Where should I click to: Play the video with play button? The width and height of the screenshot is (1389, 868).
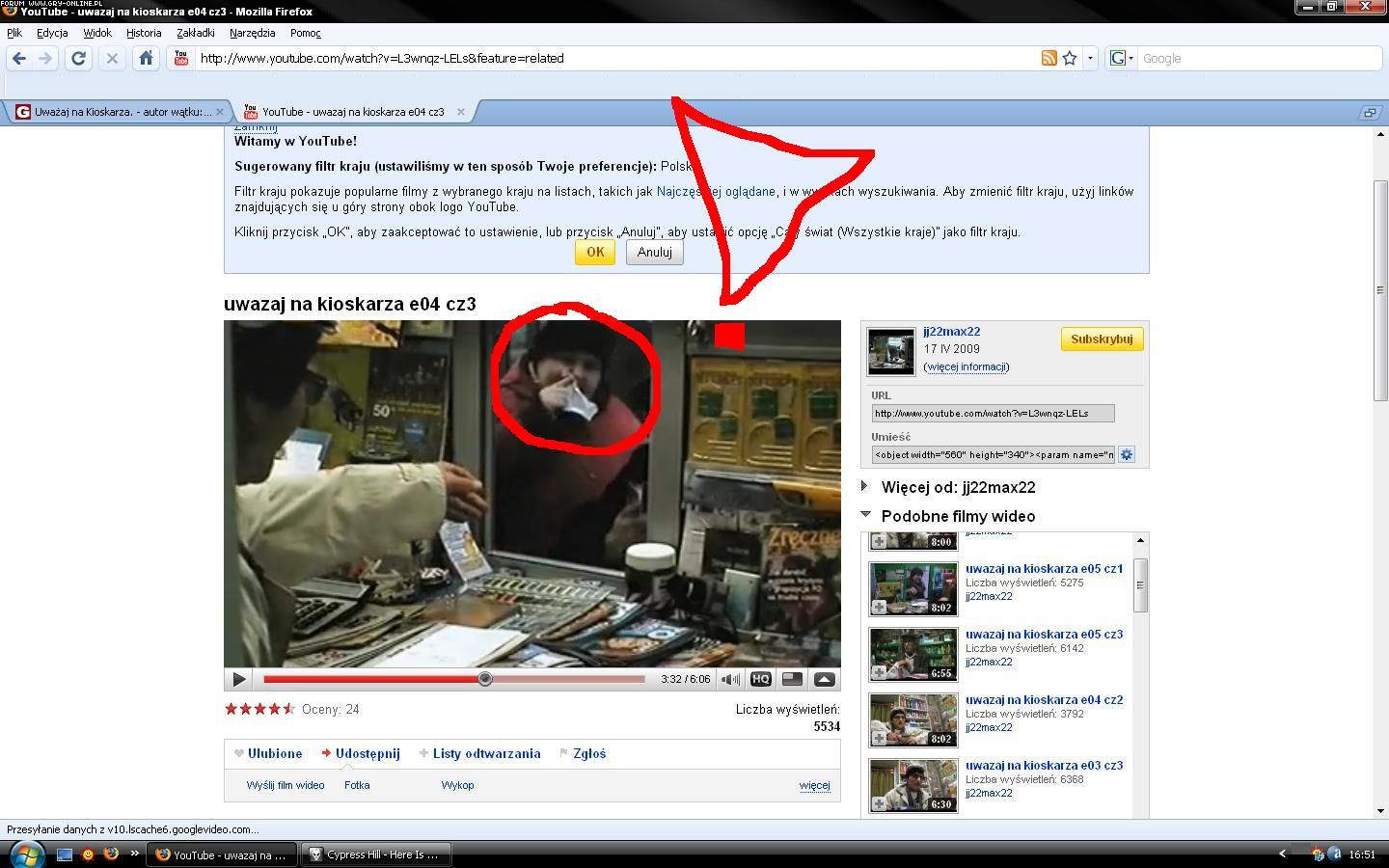239,679
